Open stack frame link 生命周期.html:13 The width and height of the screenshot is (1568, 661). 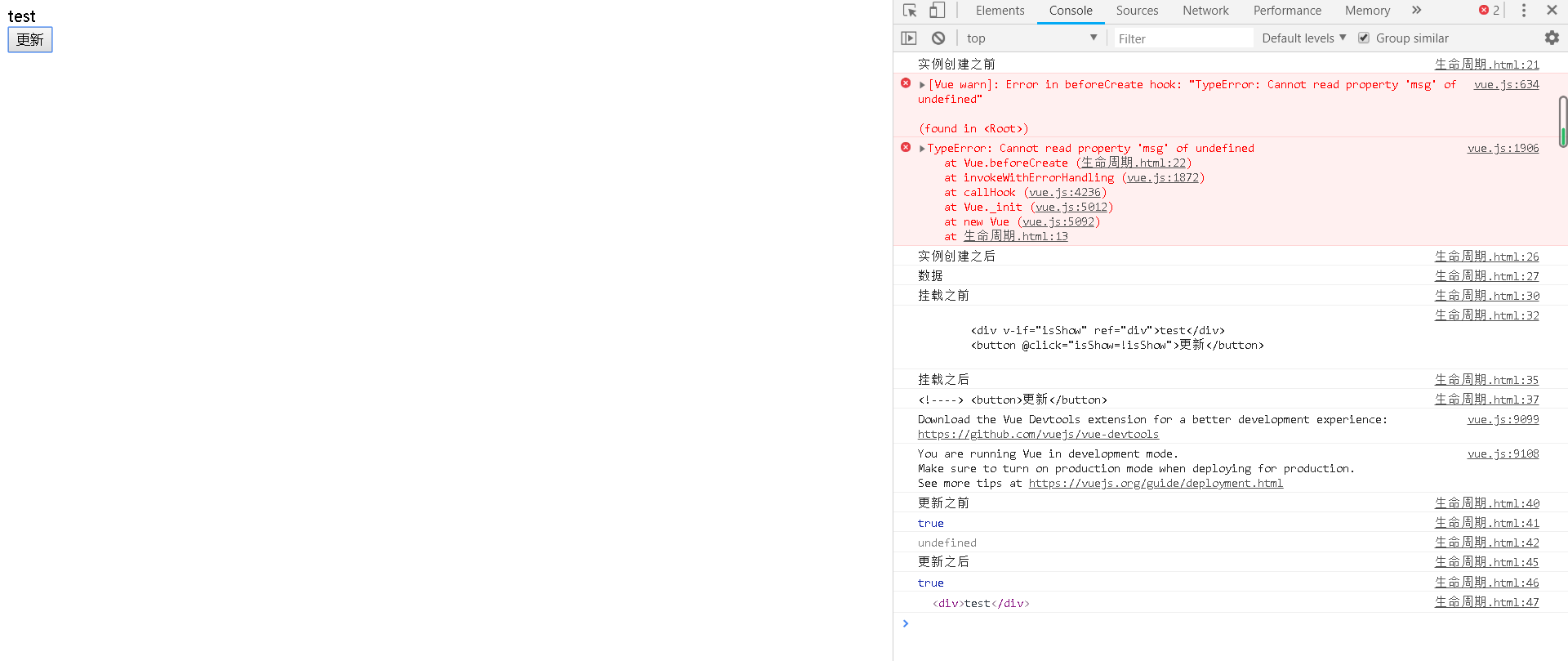click(x=1016, y=236)
